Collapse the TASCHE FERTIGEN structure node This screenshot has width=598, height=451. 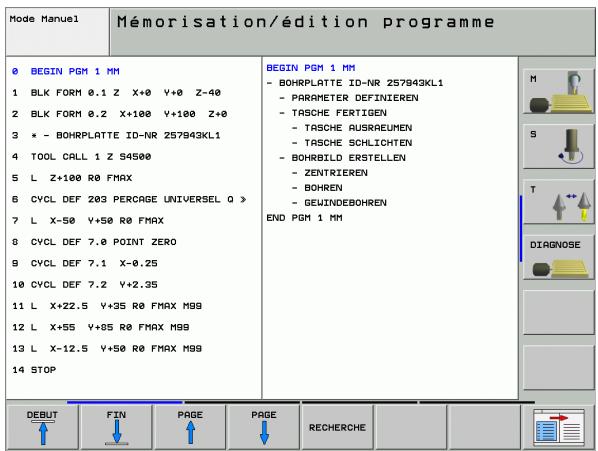point(282,113)
